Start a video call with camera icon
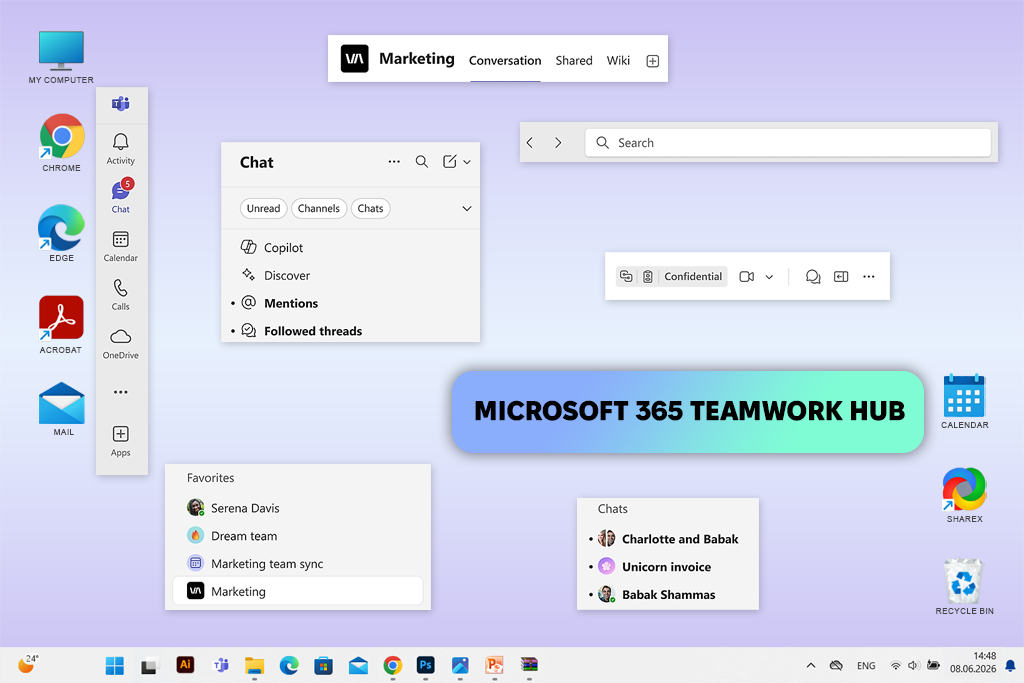Viewport: 1024px width, 683px height. click(x=746, y=277)
